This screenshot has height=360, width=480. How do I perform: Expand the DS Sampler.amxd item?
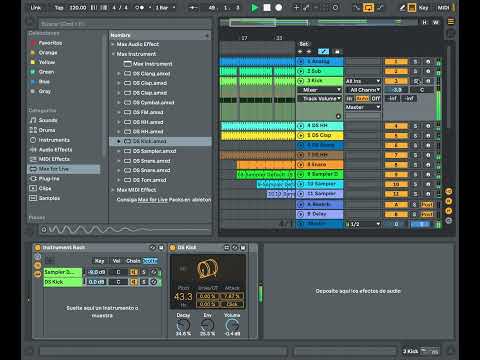(119, 151)
